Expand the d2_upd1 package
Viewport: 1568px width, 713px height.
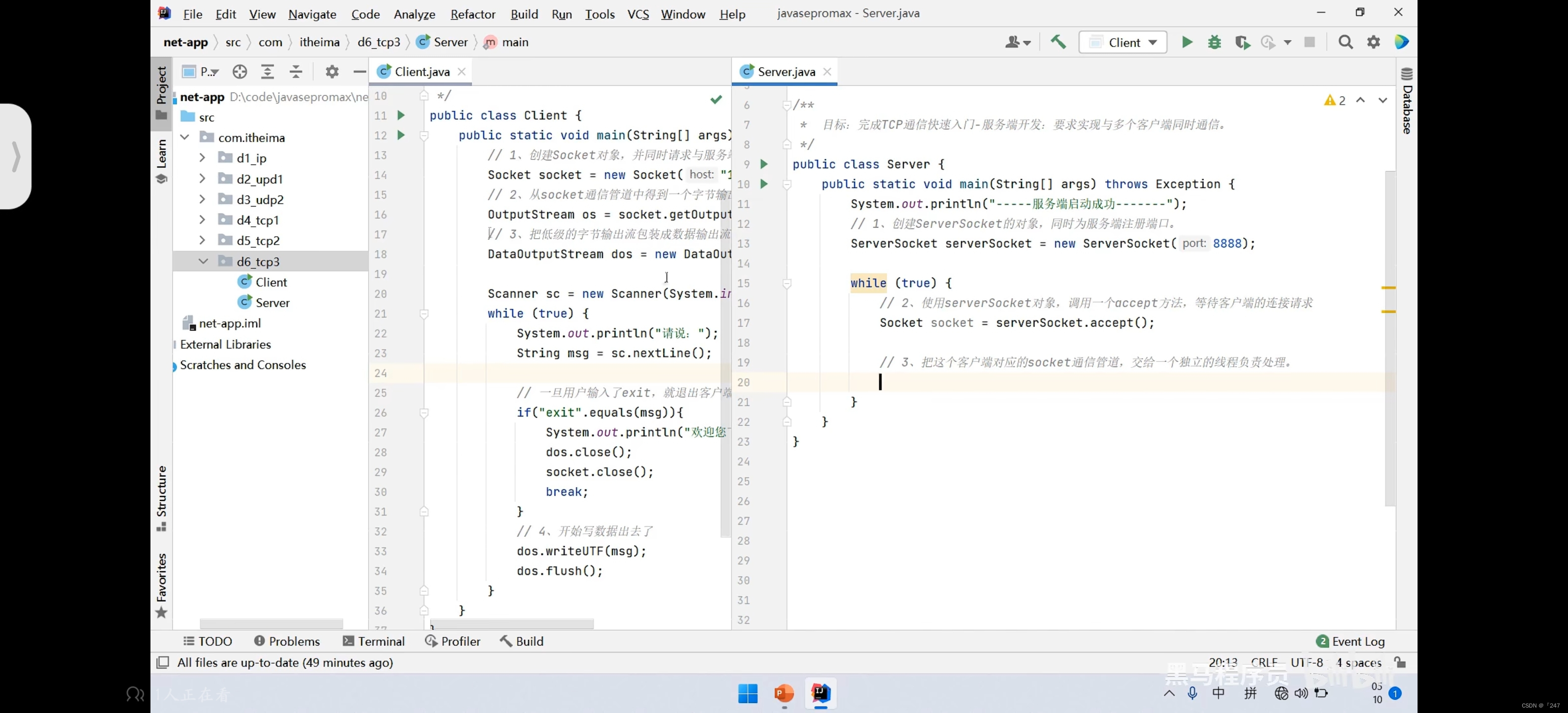(x=202, y=178)
